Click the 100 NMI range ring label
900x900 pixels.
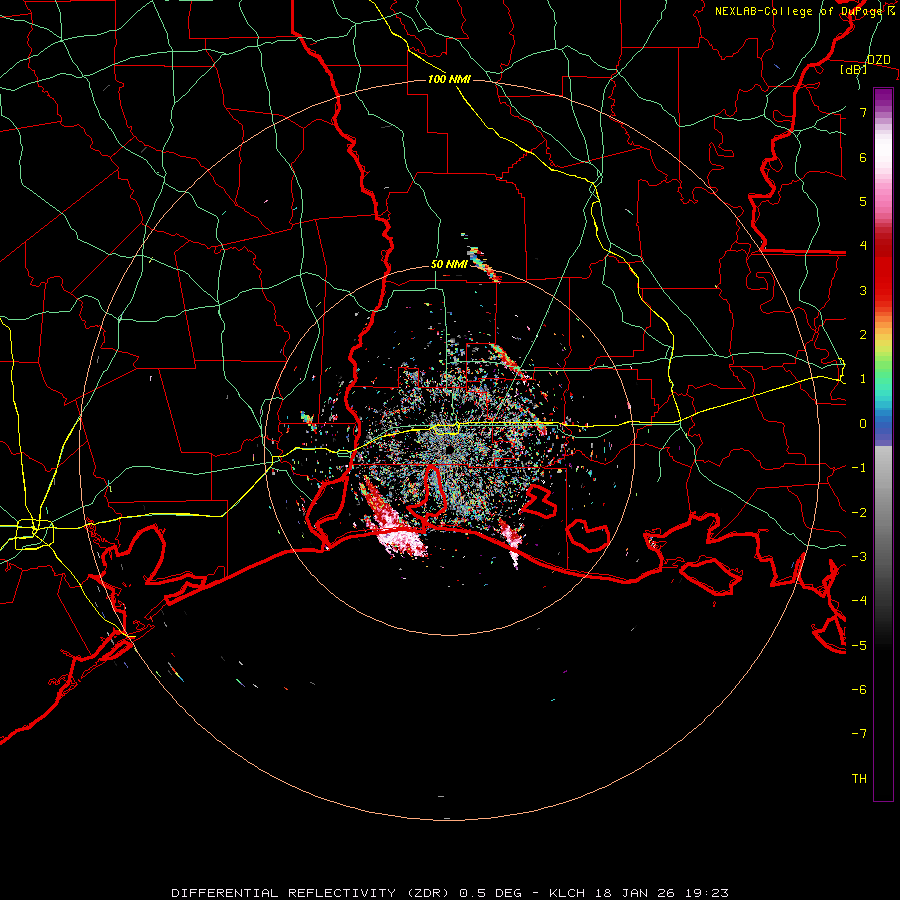point(449,79)
